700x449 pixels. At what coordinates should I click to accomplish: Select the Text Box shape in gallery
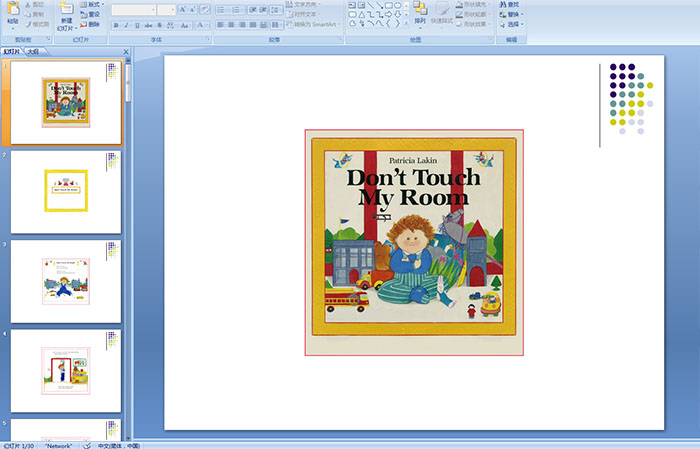pos(352,5)
